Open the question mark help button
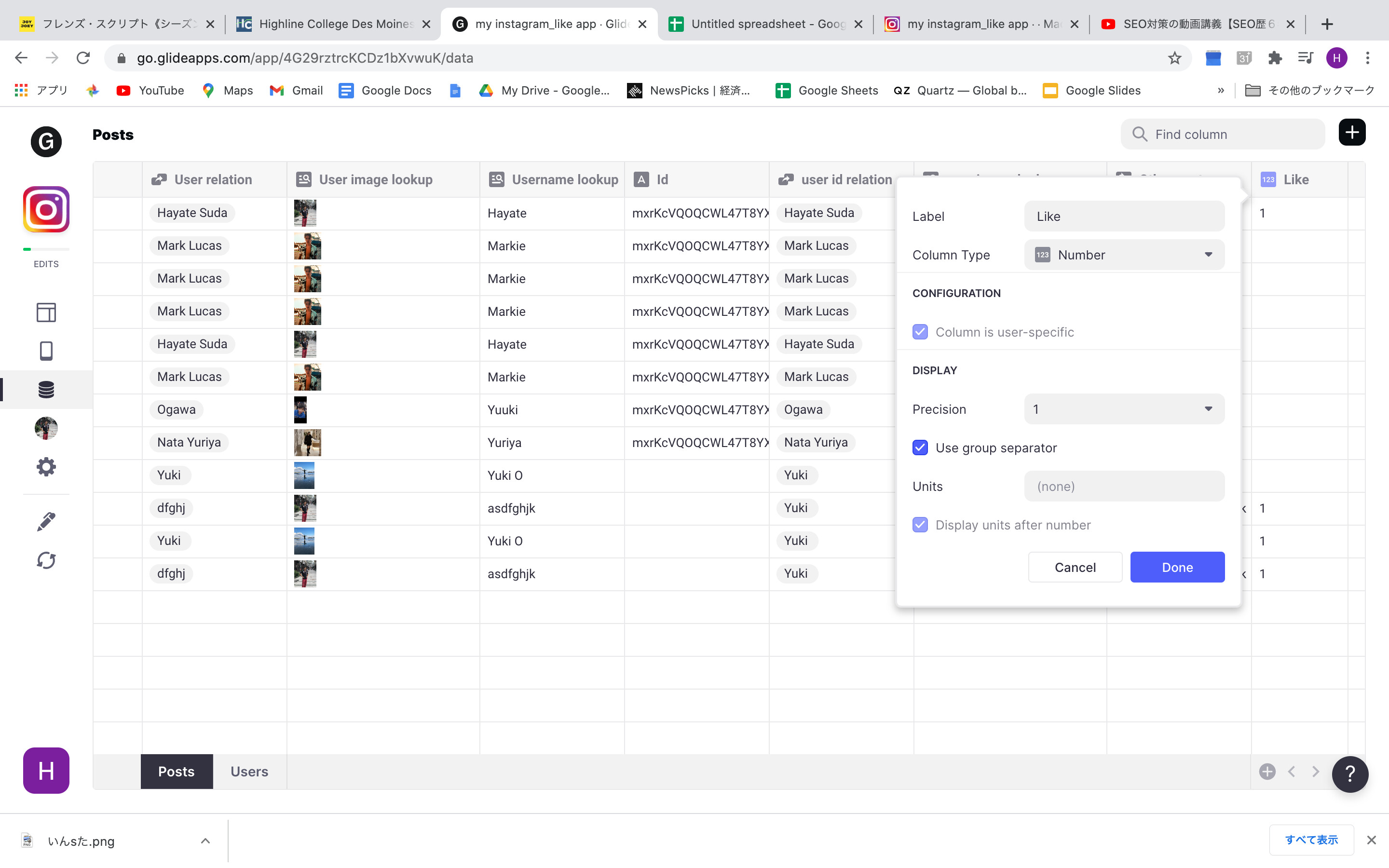This screenshot has height=868, width=1389. tap(1349, 773)
